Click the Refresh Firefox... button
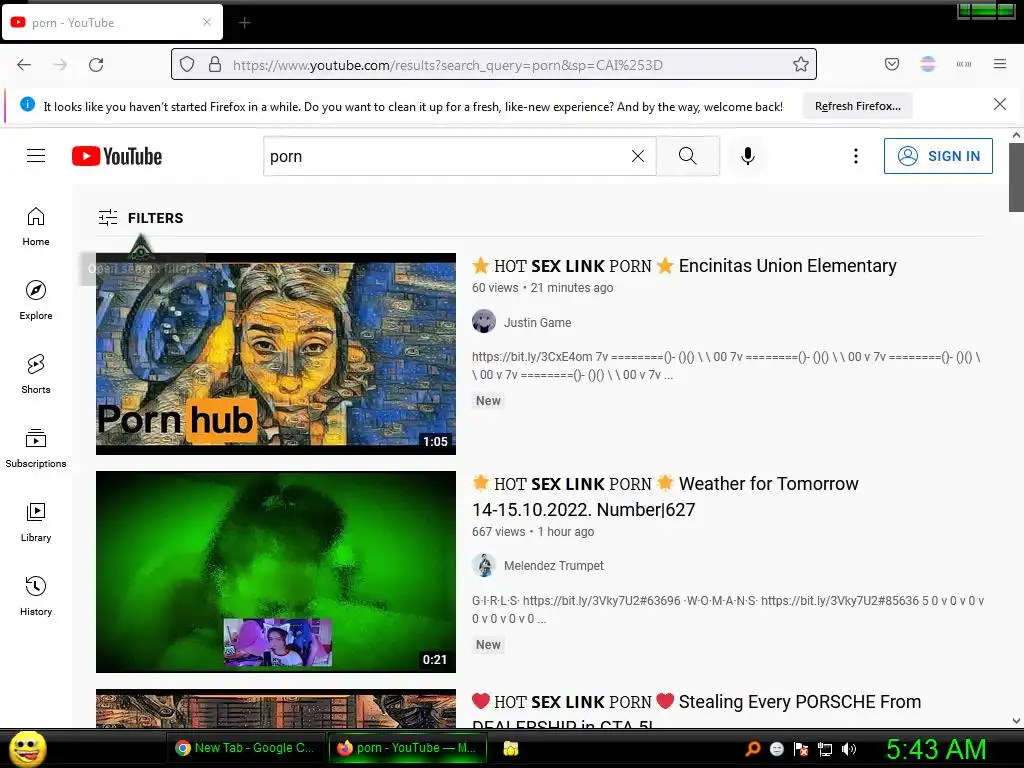Viewport: 1024px width, 768px height. (857, 106)
